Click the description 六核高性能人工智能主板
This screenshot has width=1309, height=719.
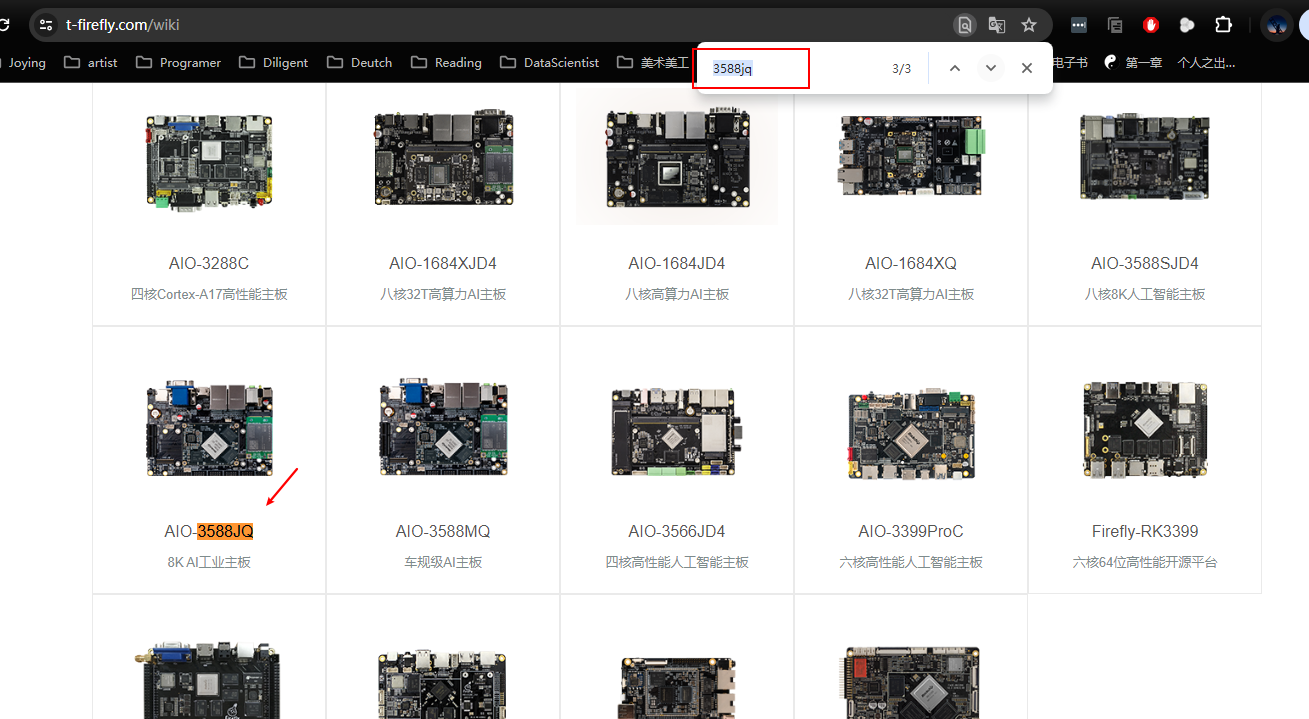(x=911, y=562)
